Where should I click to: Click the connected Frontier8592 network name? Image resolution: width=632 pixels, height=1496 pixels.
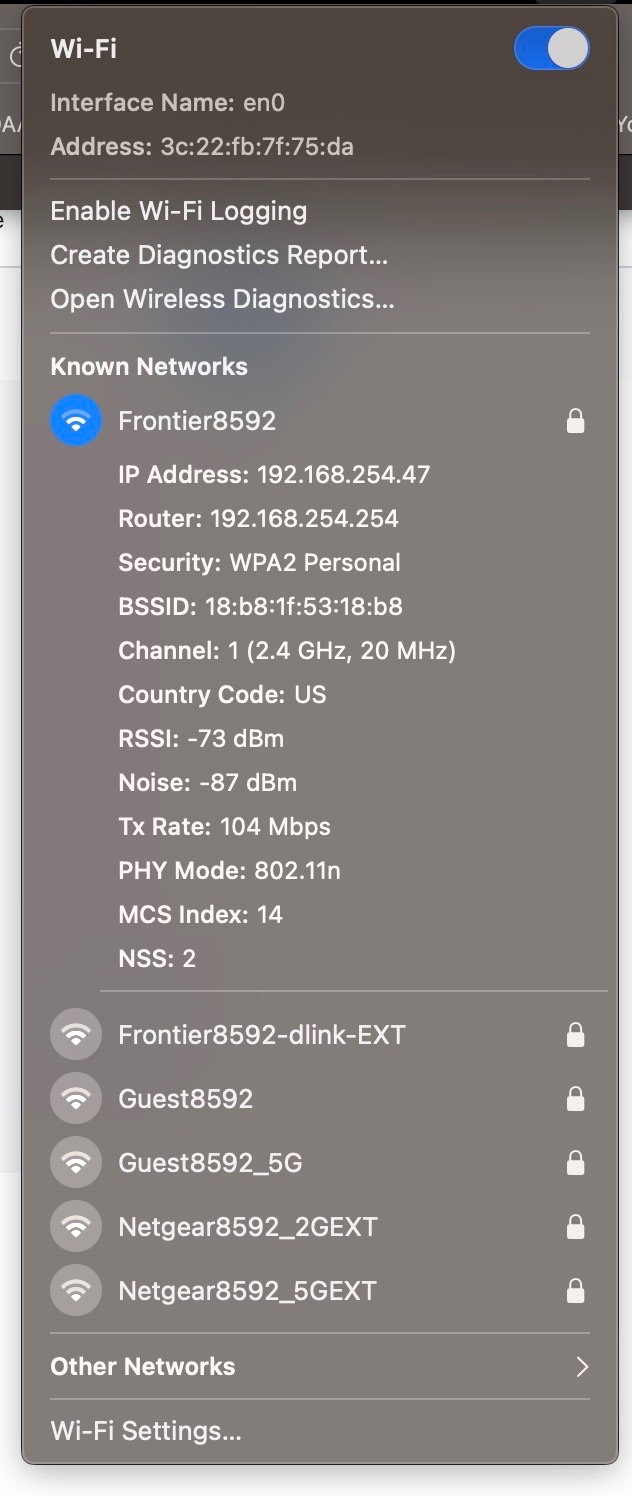pyautogui.click(x=197, y=421)
